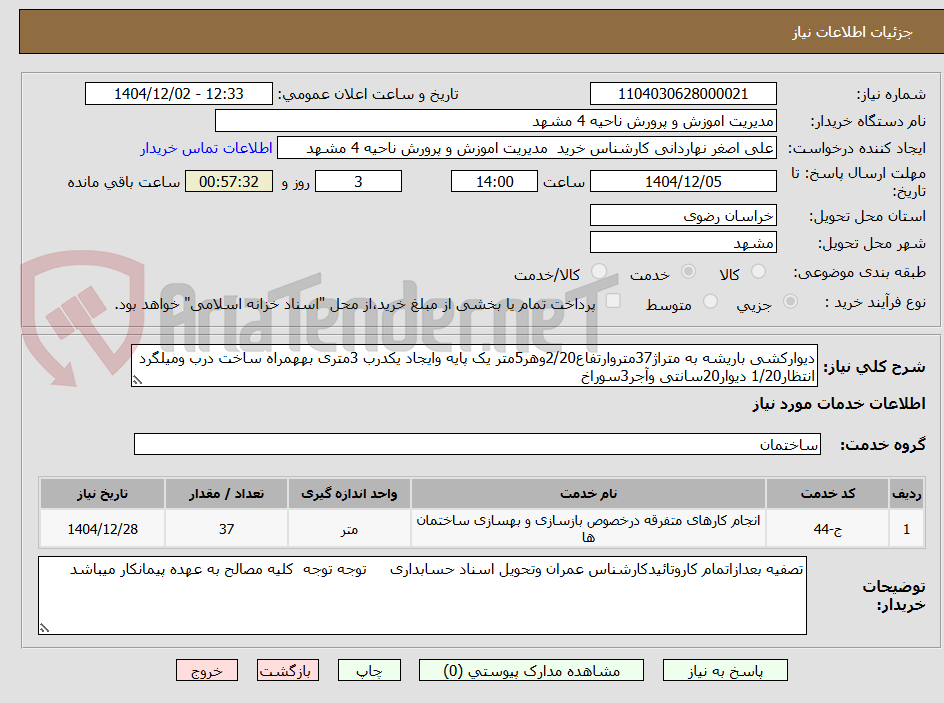The width and height of the screenshot is (944, 703).
Task: Click the خروج exit button
Action: pos(206,670)
